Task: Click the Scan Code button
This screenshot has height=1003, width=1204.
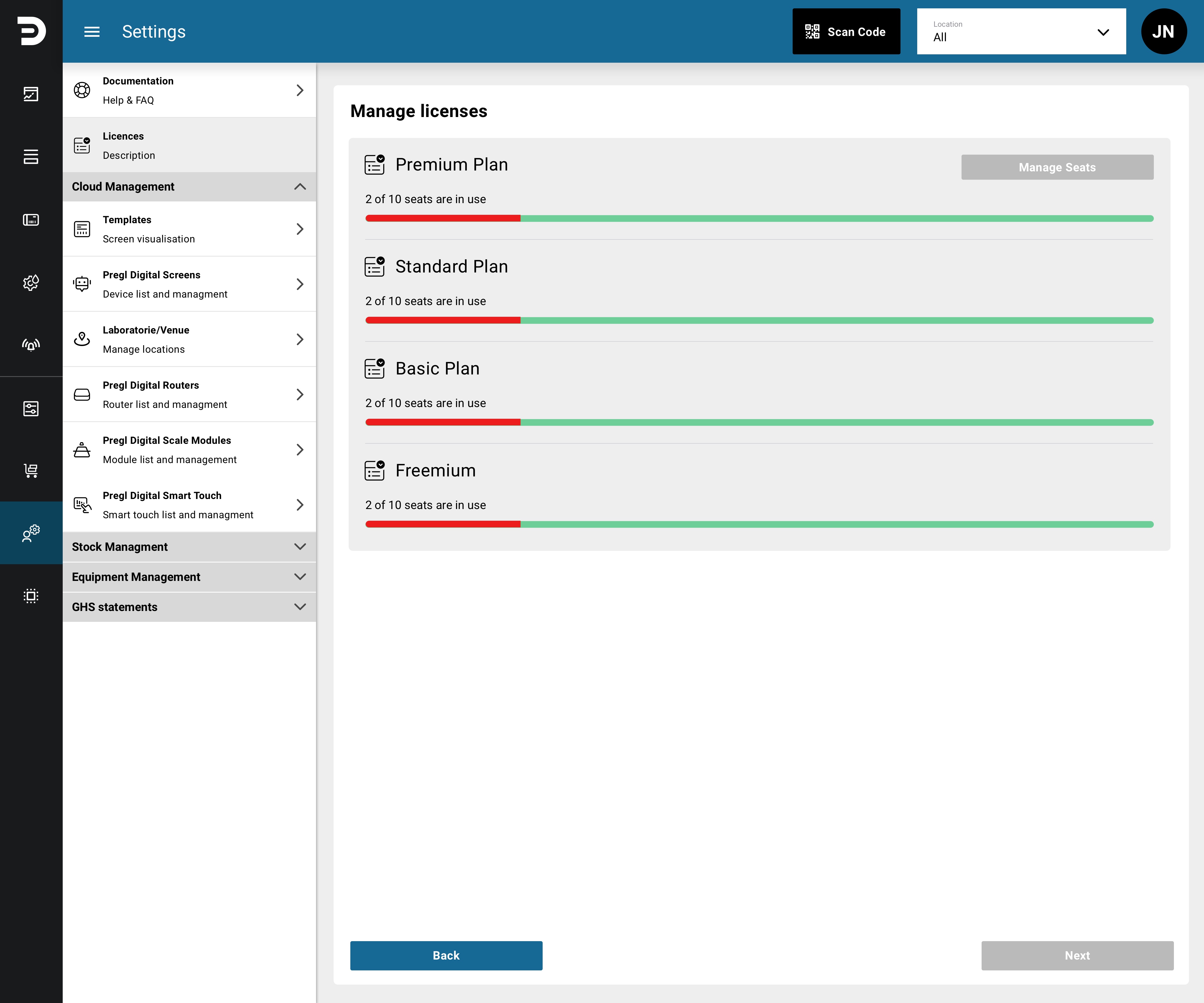Action: click(x=846, y=31)
